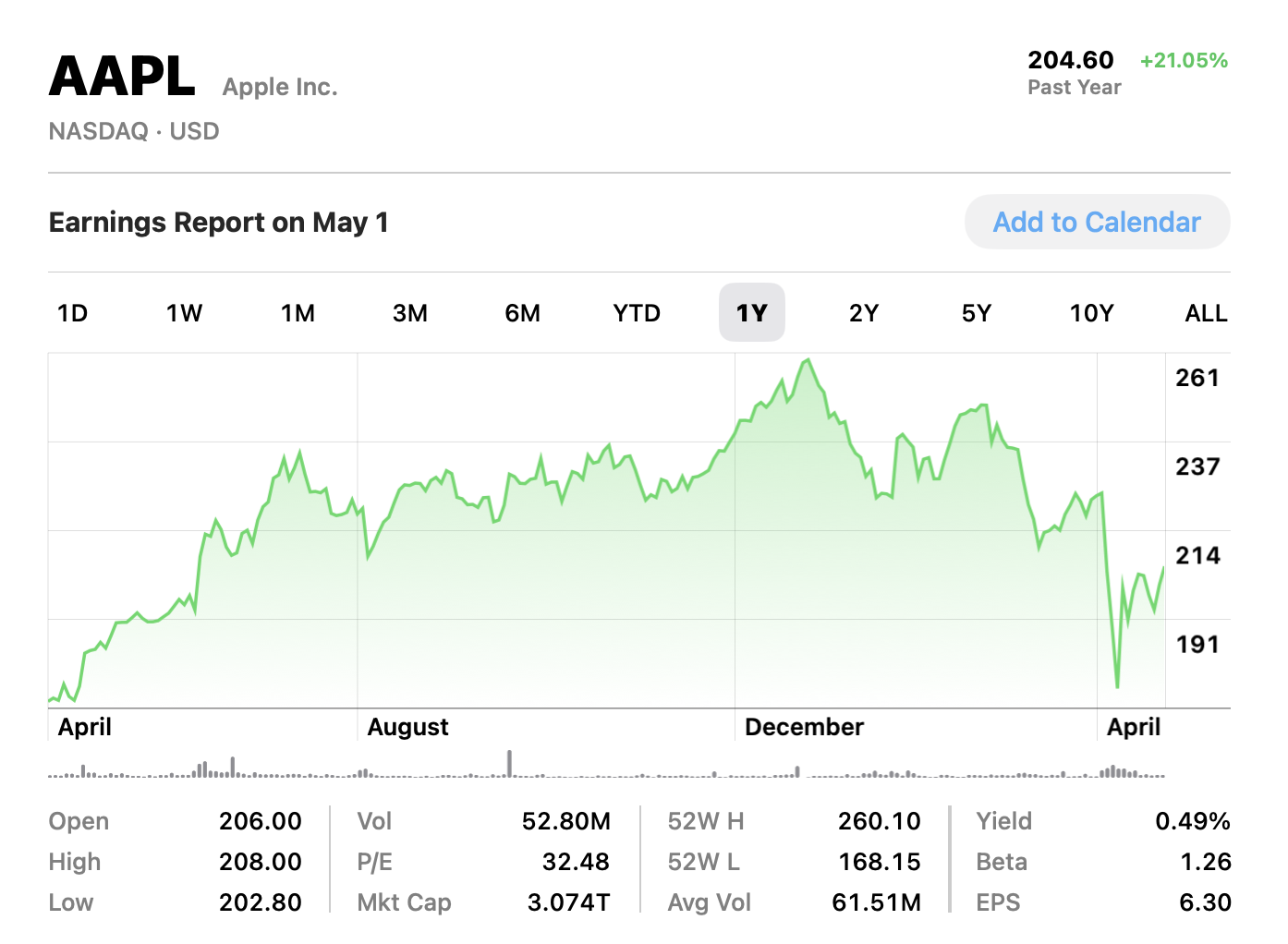Select the 1M time range
1288x944 pixels.
click(x=298, y=313)
